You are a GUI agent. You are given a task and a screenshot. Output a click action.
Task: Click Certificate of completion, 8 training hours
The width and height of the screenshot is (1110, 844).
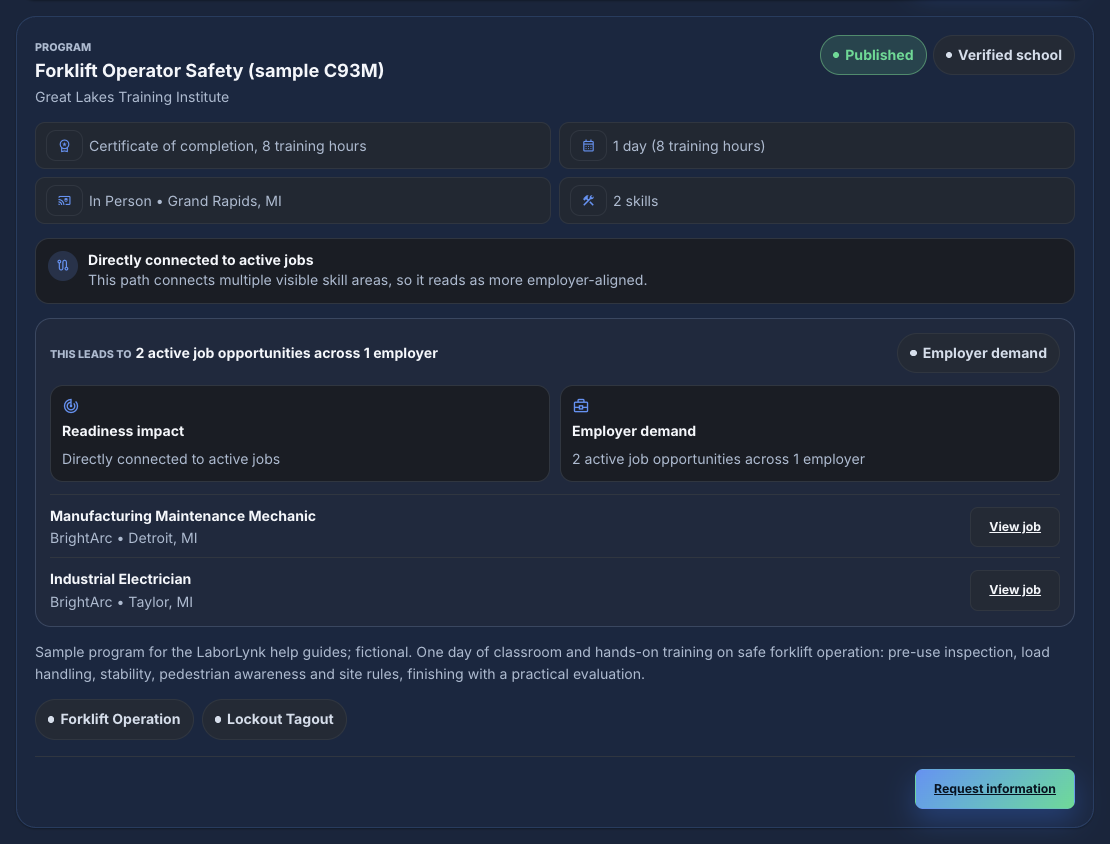(228, 146)
